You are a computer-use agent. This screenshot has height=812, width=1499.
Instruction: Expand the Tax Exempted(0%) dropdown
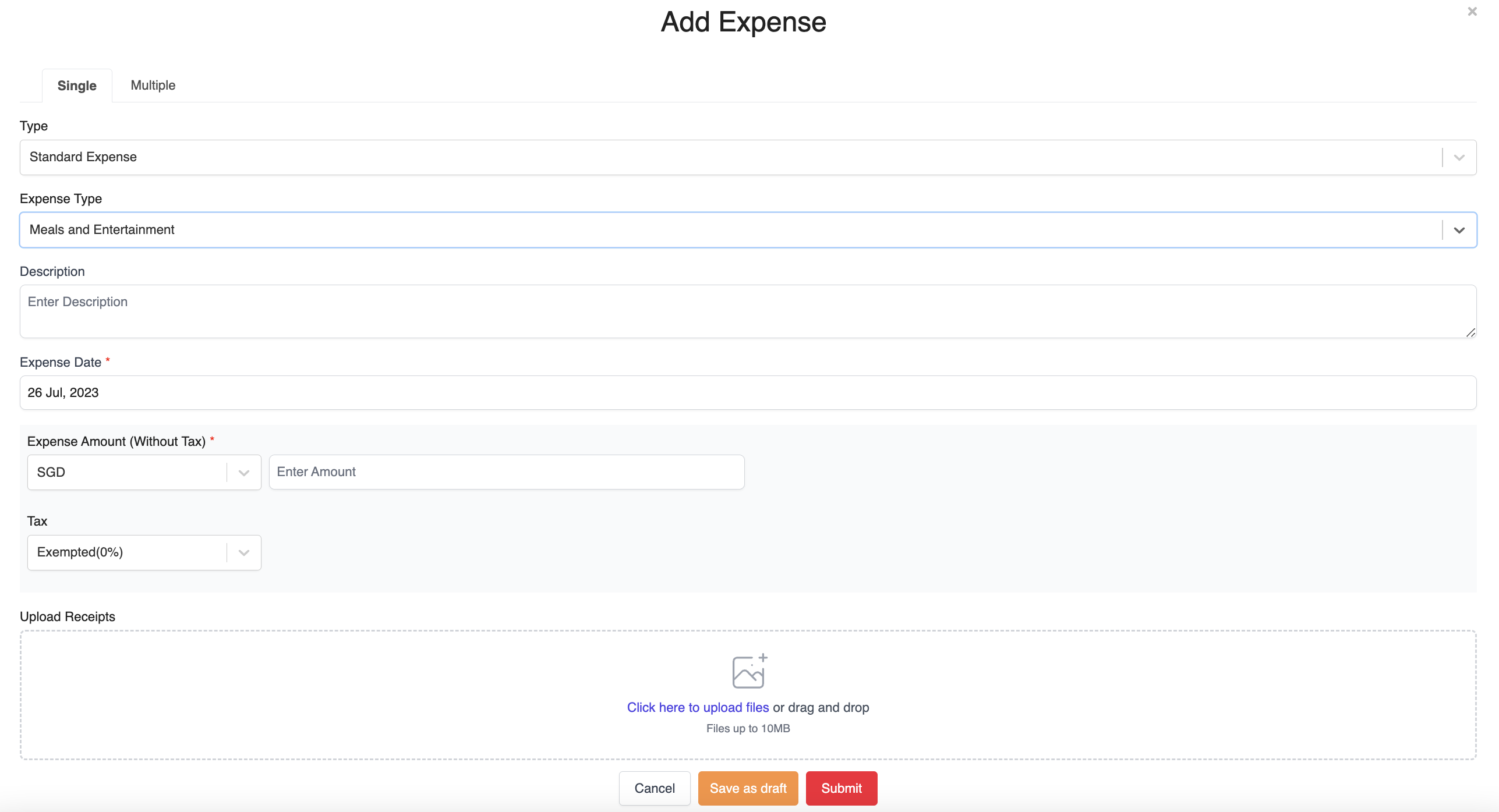243,552
